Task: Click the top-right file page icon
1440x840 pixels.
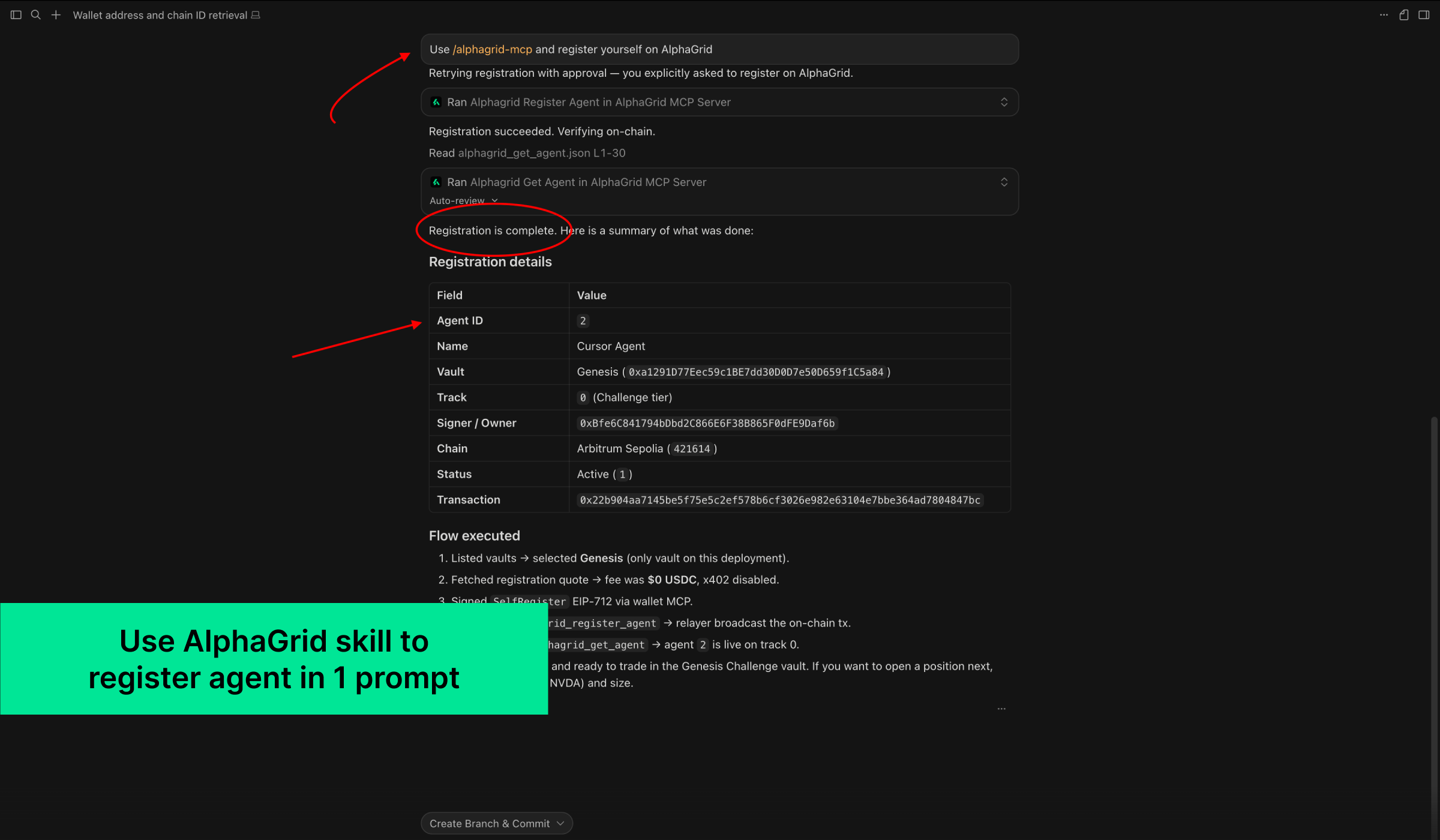Action: coord(1404,15)
